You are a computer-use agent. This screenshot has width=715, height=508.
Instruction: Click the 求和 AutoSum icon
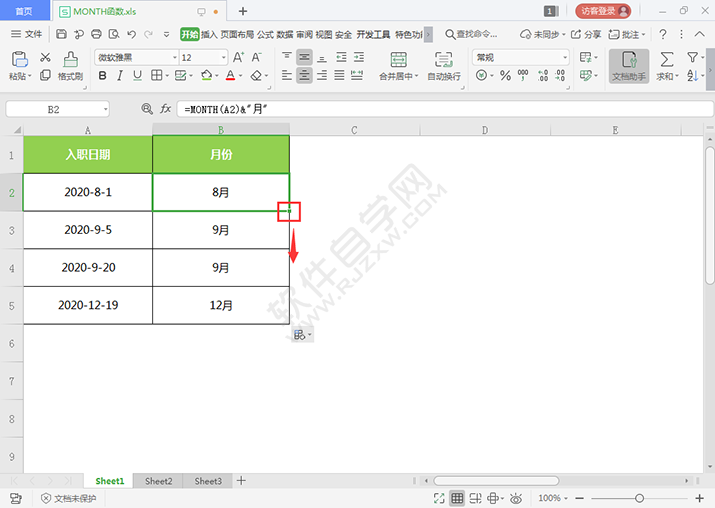click(667, 65)
